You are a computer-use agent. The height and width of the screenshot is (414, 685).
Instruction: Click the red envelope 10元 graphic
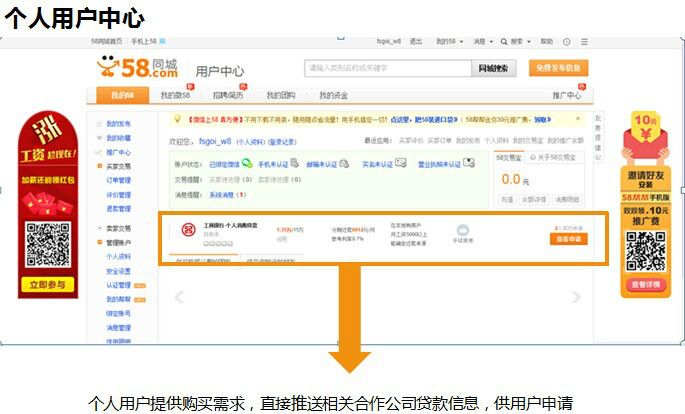pos(646,138)
